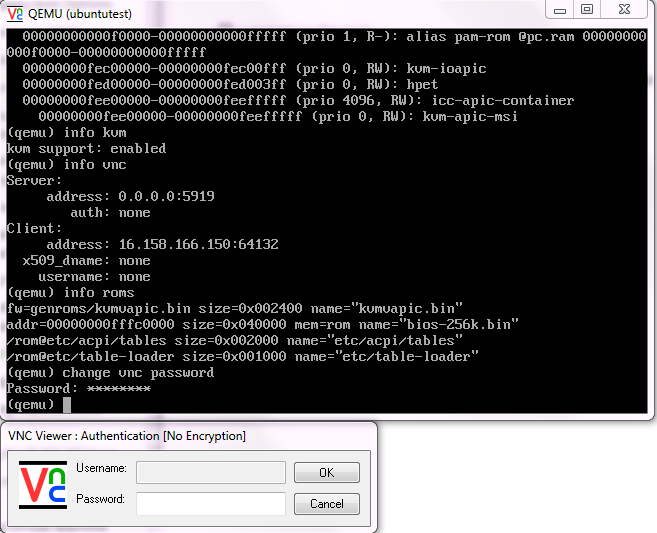Click the kvm-ioapic memory region line
The width and height of the screenshot is (657, 533).
[x=254, y=69]
